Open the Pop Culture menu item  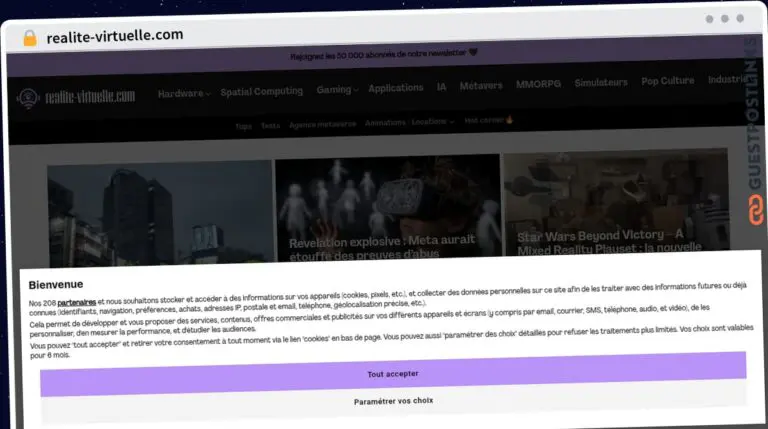click(x=668, y=81)
